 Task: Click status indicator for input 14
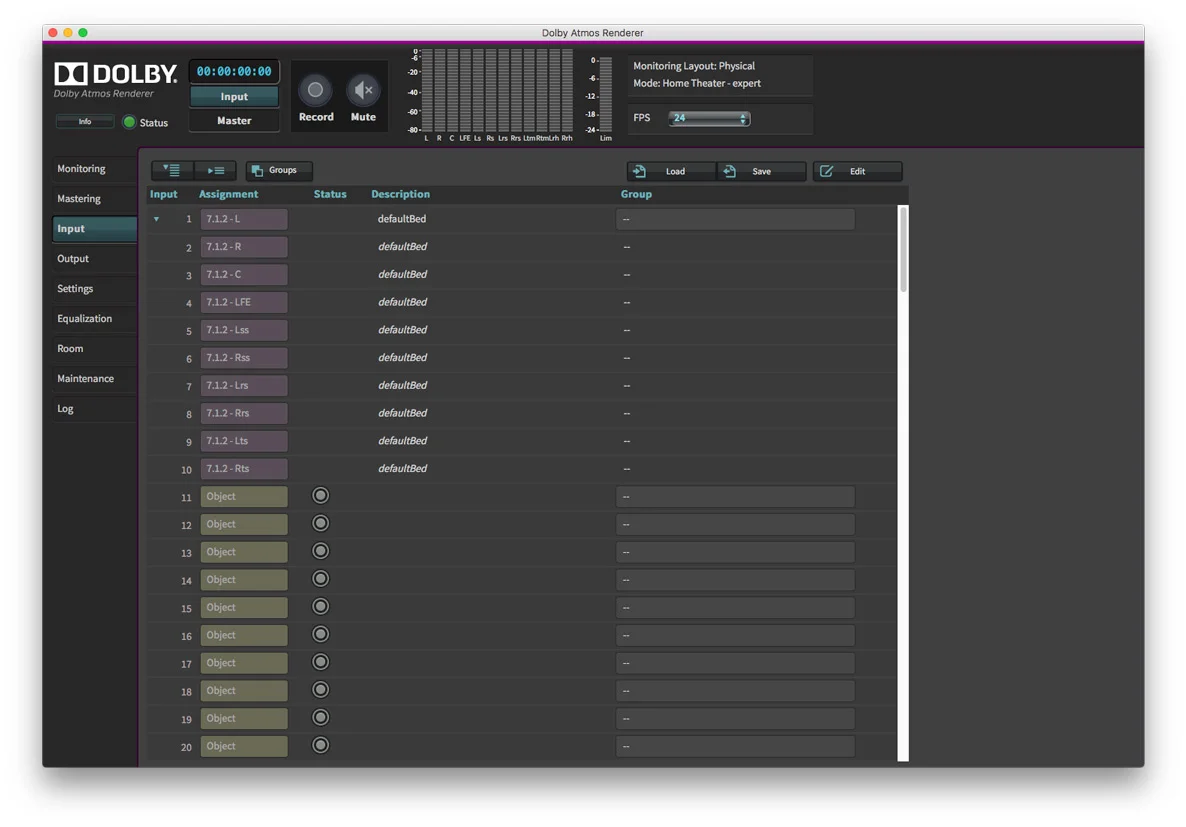(321, 579)
